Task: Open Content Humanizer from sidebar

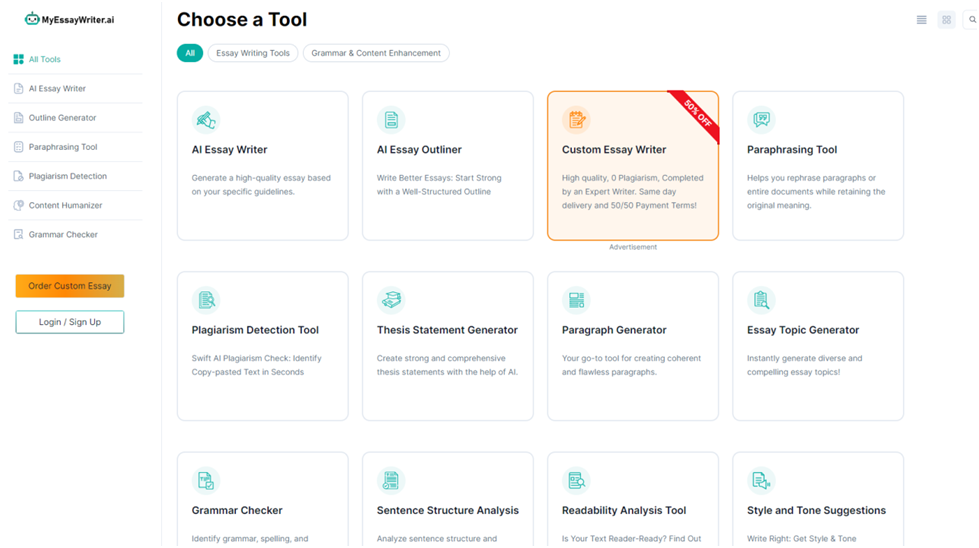Action: [x=65, y=205]
